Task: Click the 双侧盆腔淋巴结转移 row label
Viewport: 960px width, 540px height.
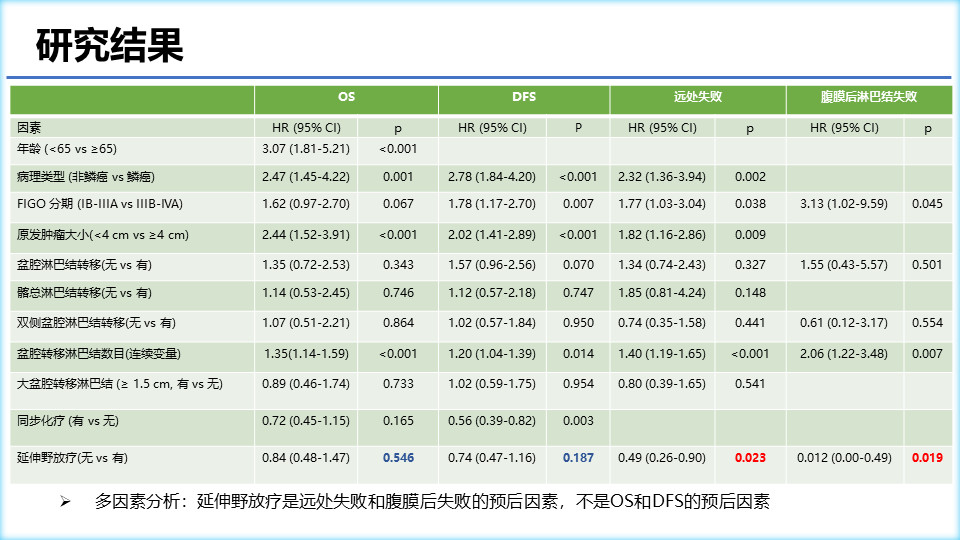Action: tap(96, 323)
